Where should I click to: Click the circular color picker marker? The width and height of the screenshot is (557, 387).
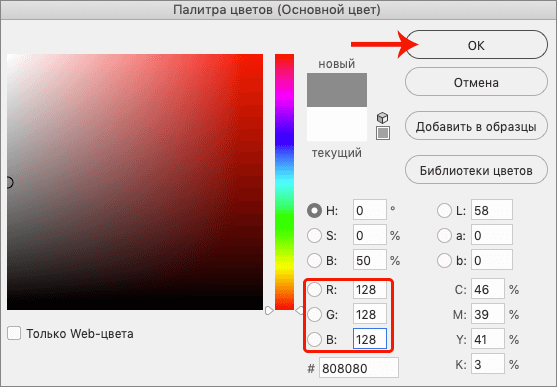pyautogui.click(x=9, y=182)
